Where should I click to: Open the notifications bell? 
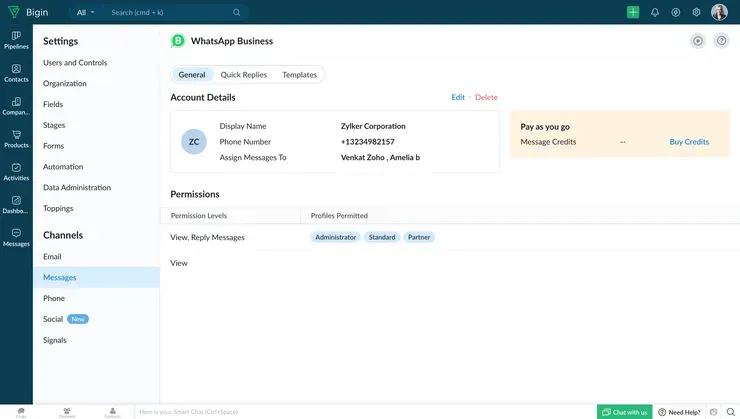click(x=655, y=12)
